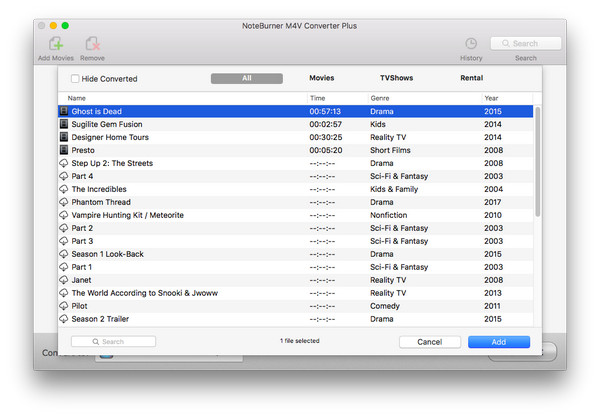Click cloud icon for Vampire Hunting Kit / Meteorite
The height and width of the screenshot is (418, 600).
64,215
